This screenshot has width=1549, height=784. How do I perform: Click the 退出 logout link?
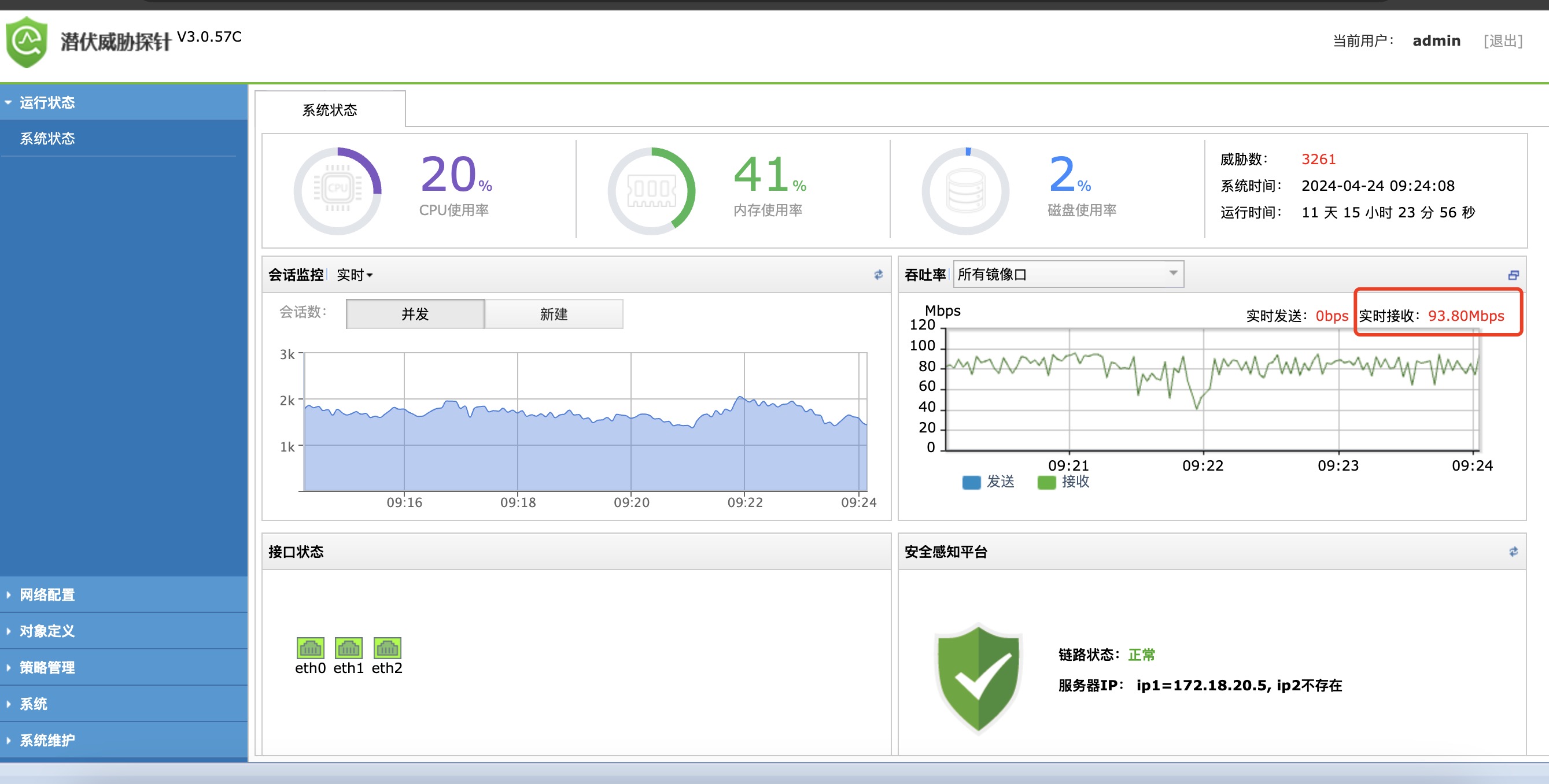point(1503,41)
